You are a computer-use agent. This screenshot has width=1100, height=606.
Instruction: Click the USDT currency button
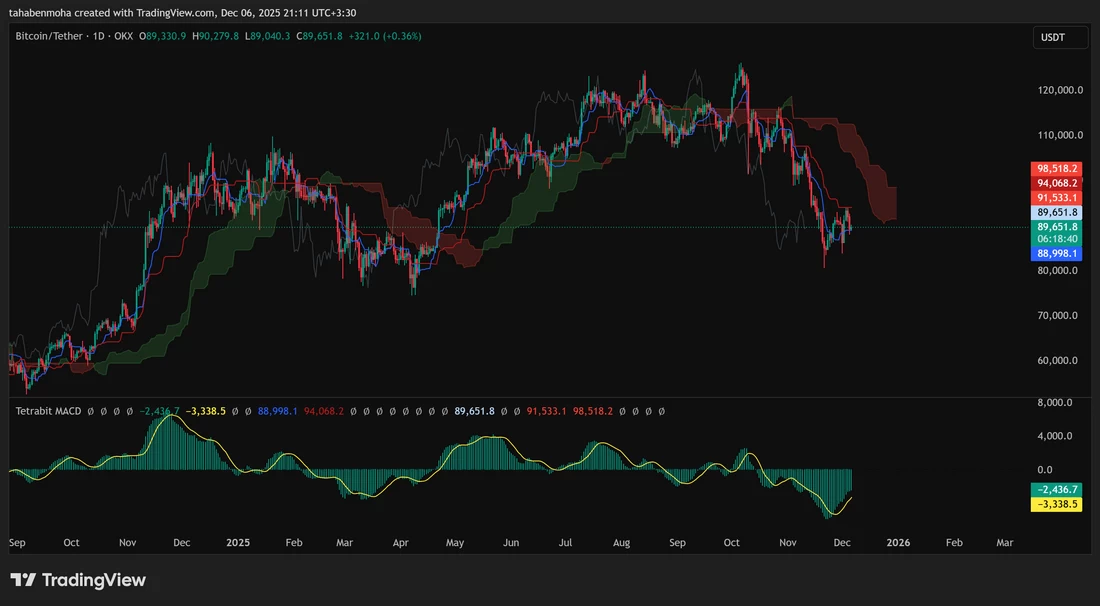[1060, 37]
